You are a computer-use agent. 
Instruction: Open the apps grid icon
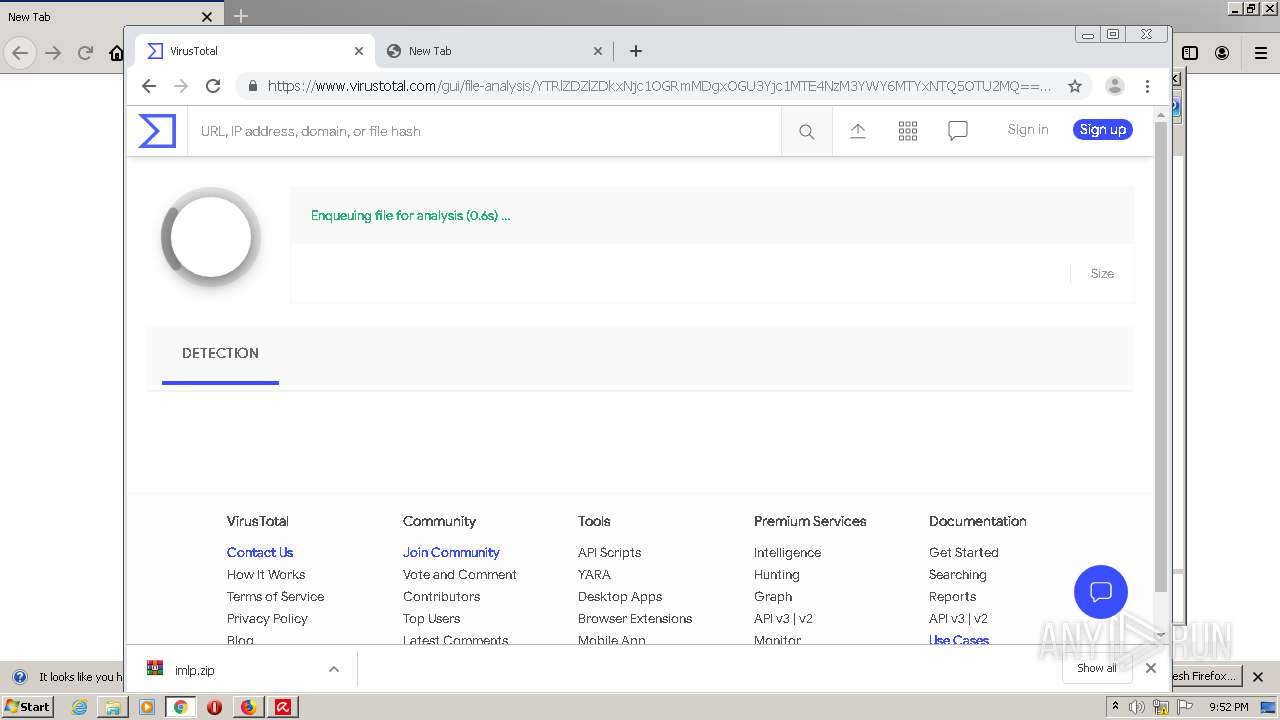click(908, 131)
